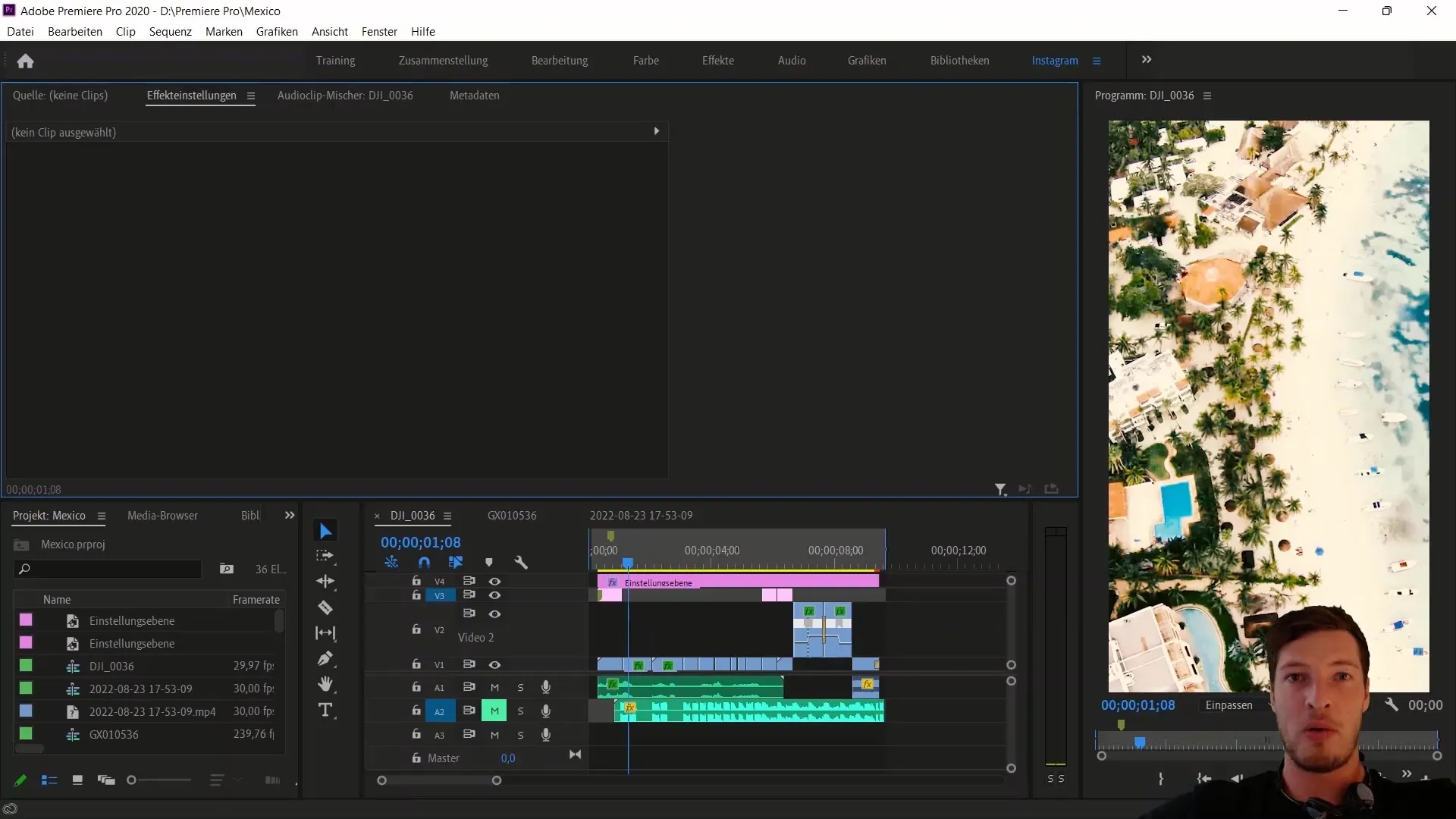1456x819 pixels.
Task: Hide track V1 with eye toggle
Action: point(494,665)
